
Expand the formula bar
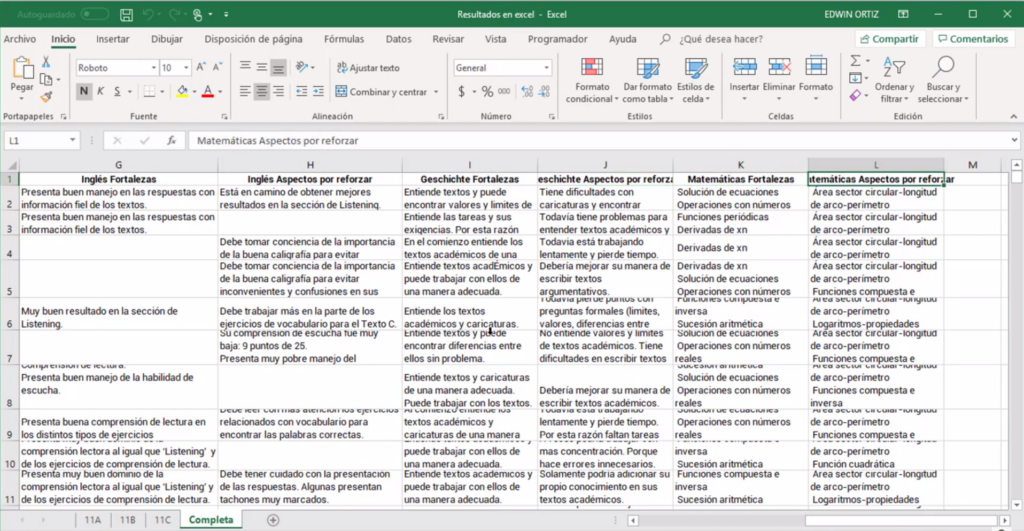(x=1014, y=140)
